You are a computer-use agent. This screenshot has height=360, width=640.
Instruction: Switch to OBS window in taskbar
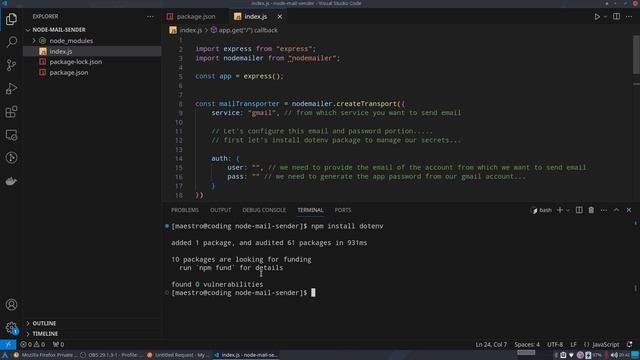[112, 355]
